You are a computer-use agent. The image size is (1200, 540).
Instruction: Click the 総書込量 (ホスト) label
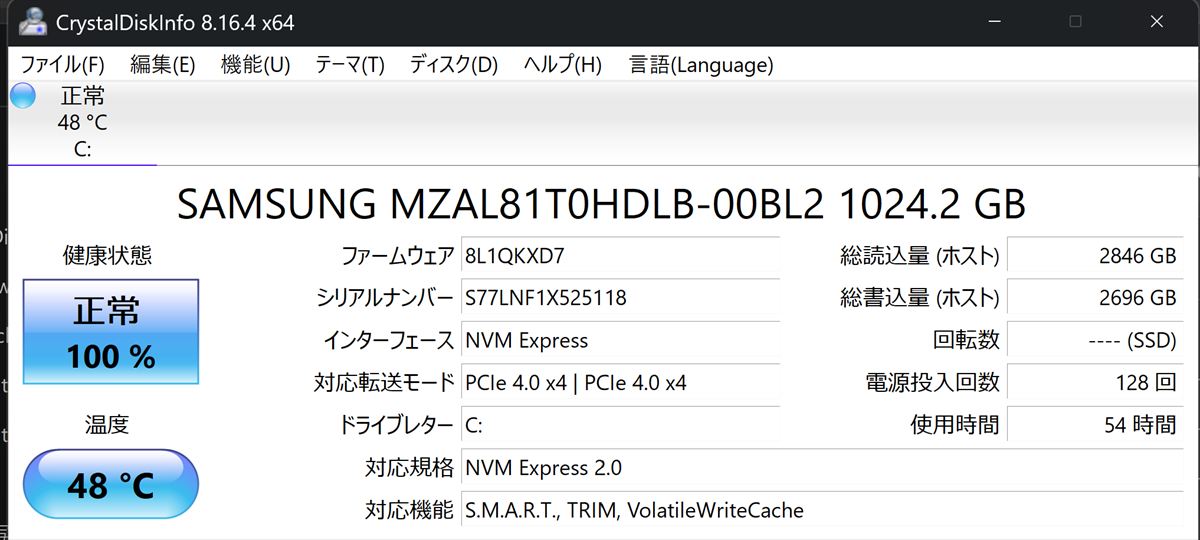(920, 298)
